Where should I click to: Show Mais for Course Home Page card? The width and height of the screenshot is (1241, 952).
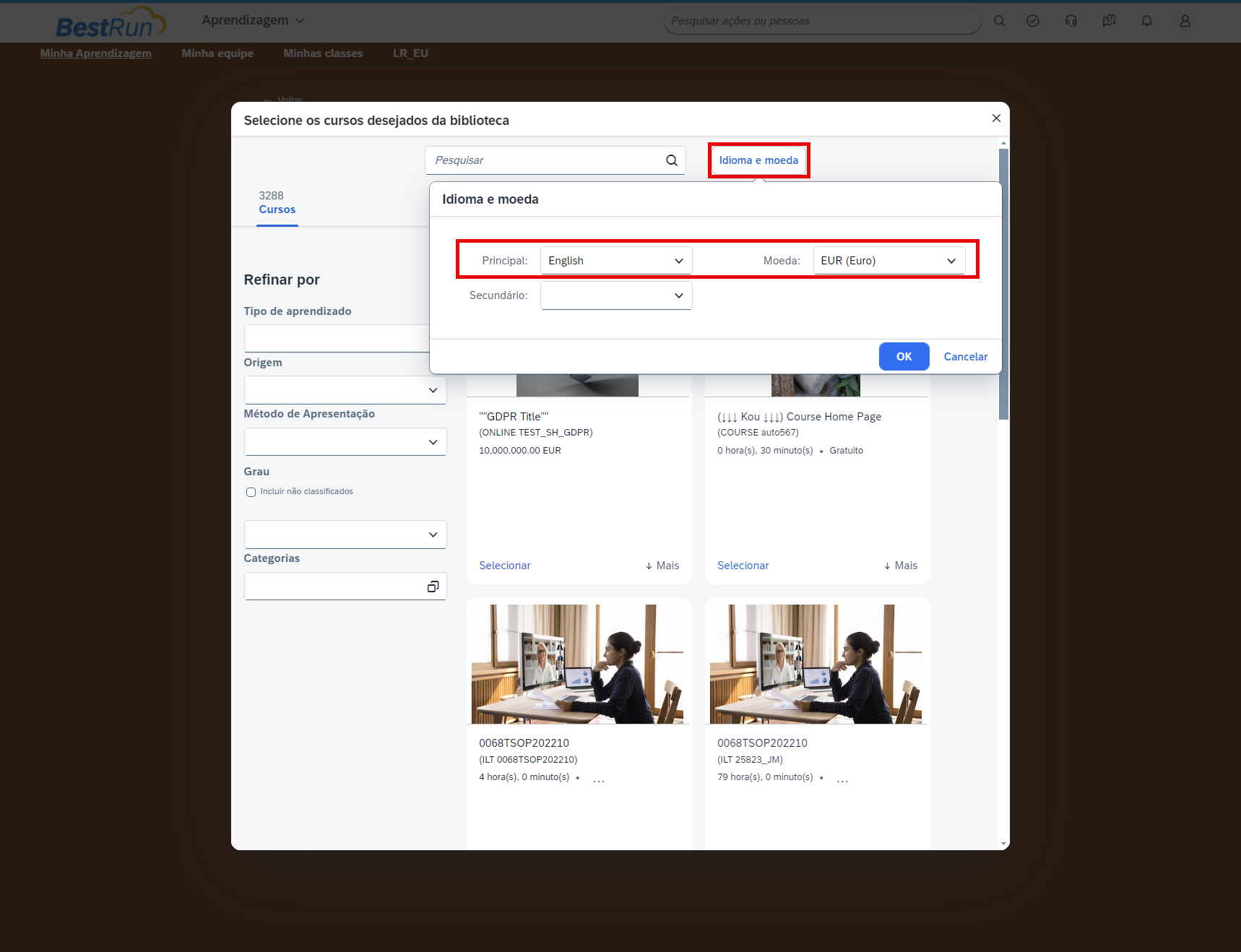901,566
